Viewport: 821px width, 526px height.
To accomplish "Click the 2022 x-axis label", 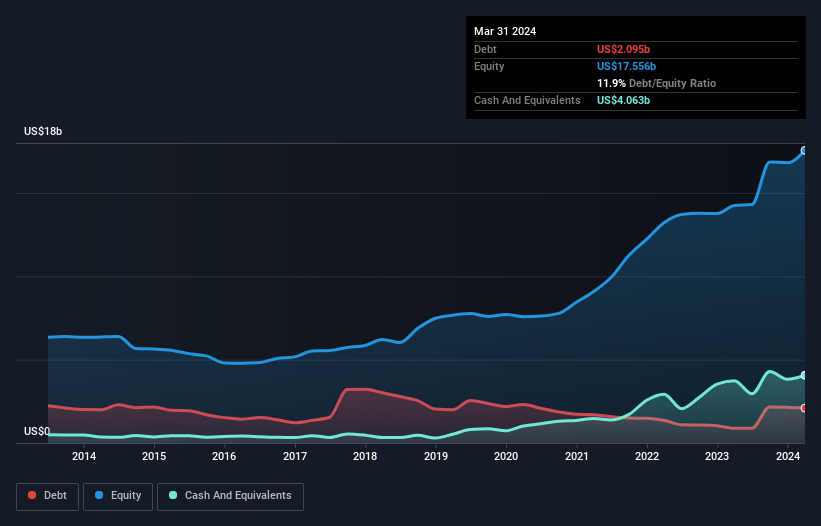I will pos(647,456).
